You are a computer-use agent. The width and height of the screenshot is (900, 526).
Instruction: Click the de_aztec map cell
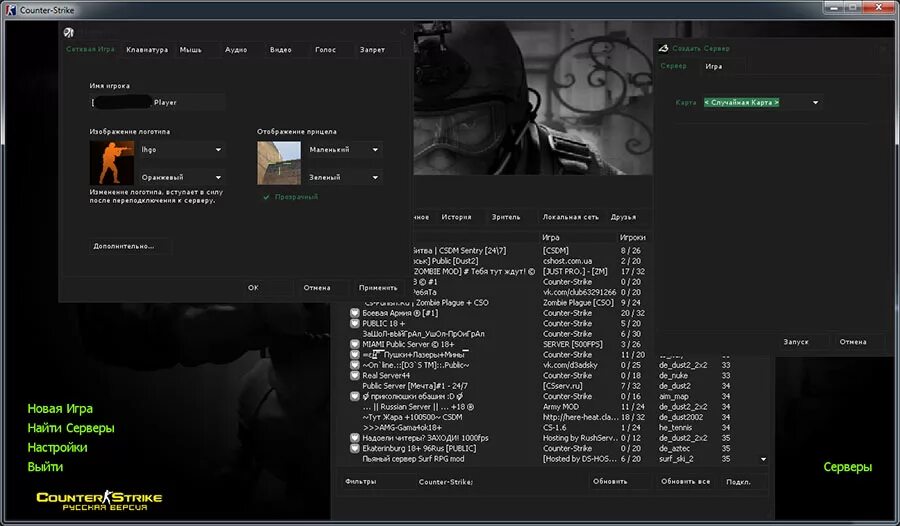674,448
